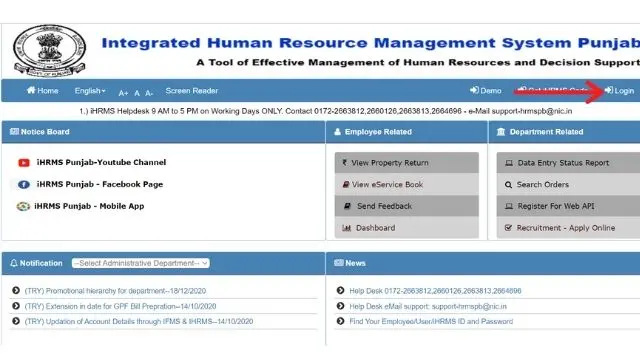This screenshot has width=640, height=360.
Task: Decrease font size with A-
Action: pos(149,93)
